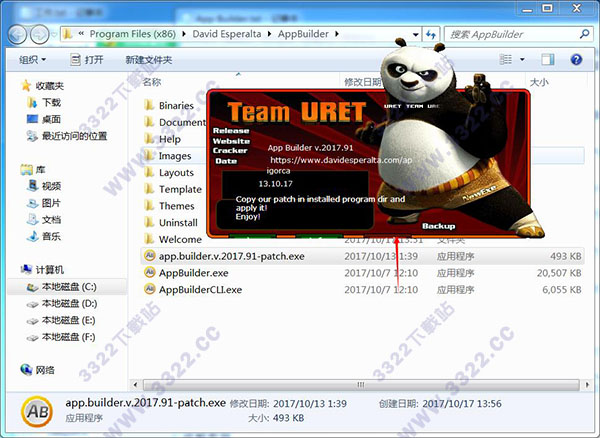Screen dimensions: 600x438
Task: Click the 2017/10/7 date of AppBuilder.exe
Action: point(381,273)
